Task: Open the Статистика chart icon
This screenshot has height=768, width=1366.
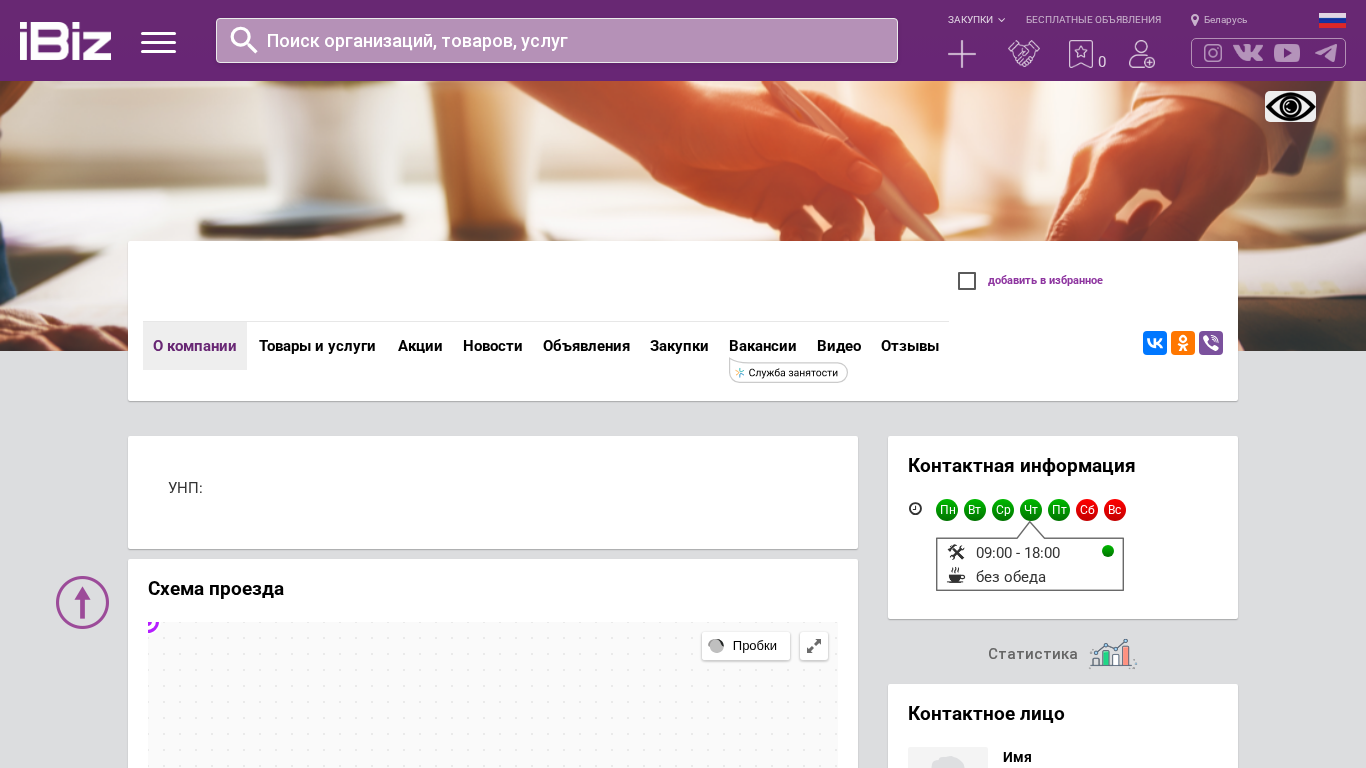Action: click(1113, 654)
